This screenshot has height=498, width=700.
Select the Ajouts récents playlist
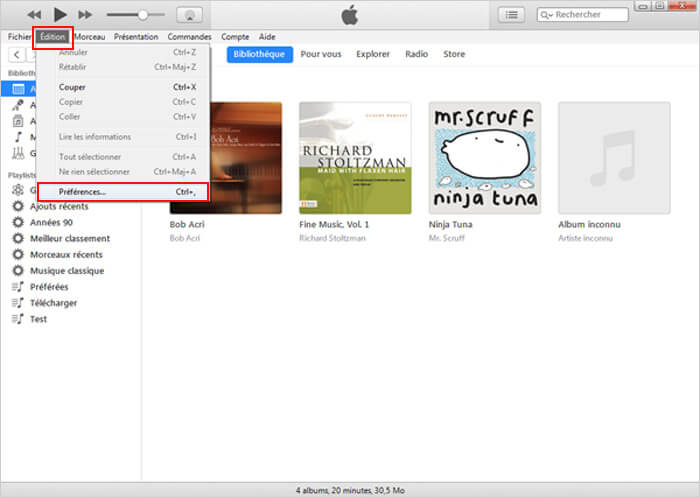pos(59,206)
